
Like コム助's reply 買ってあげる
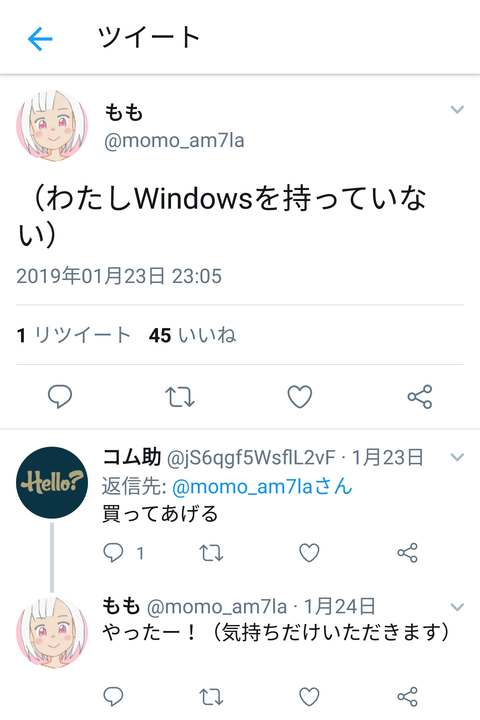[309, 553]
